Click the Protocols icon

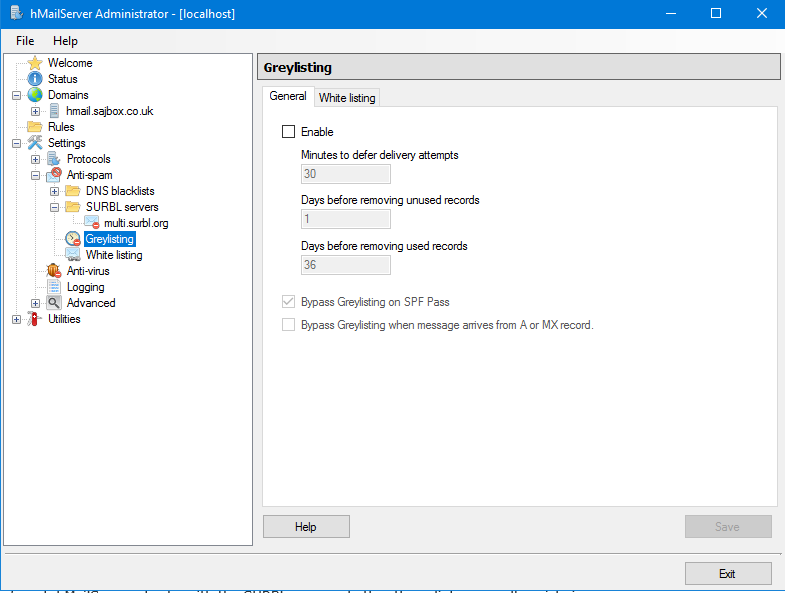coord(54,159)
